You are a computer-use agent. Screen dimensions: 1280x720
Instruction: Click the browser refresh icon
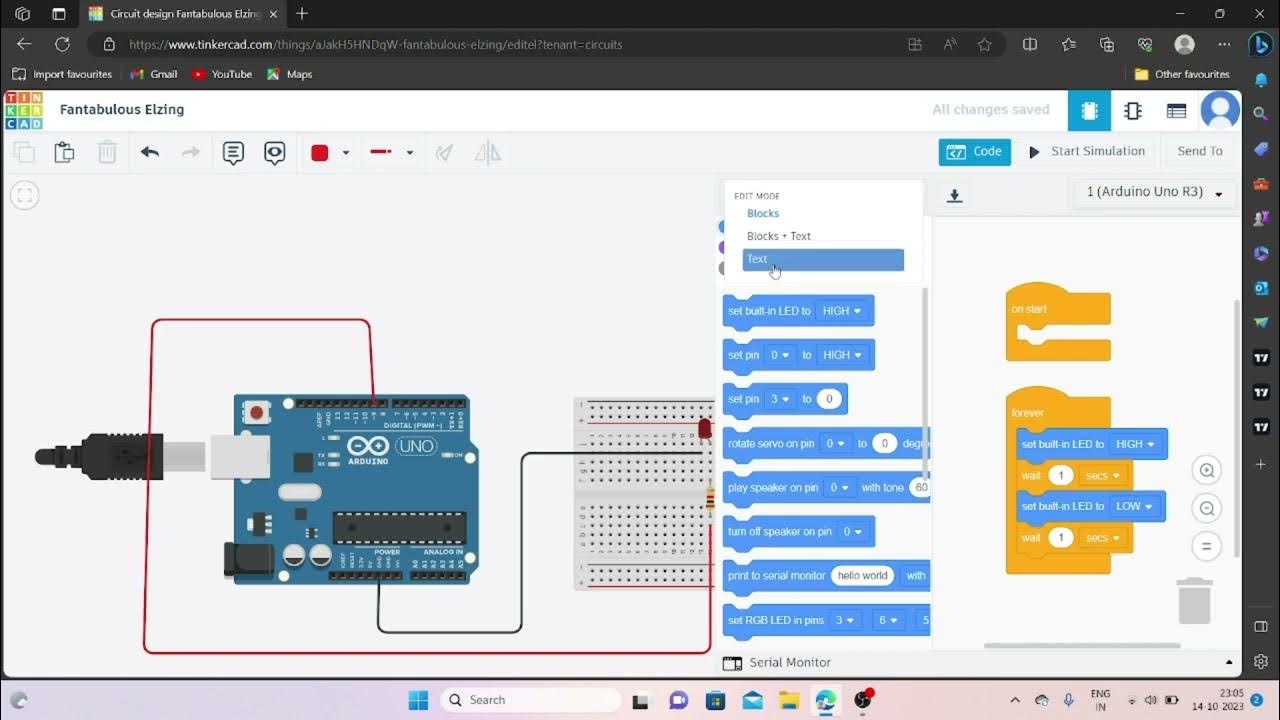(x=62, y=44)
